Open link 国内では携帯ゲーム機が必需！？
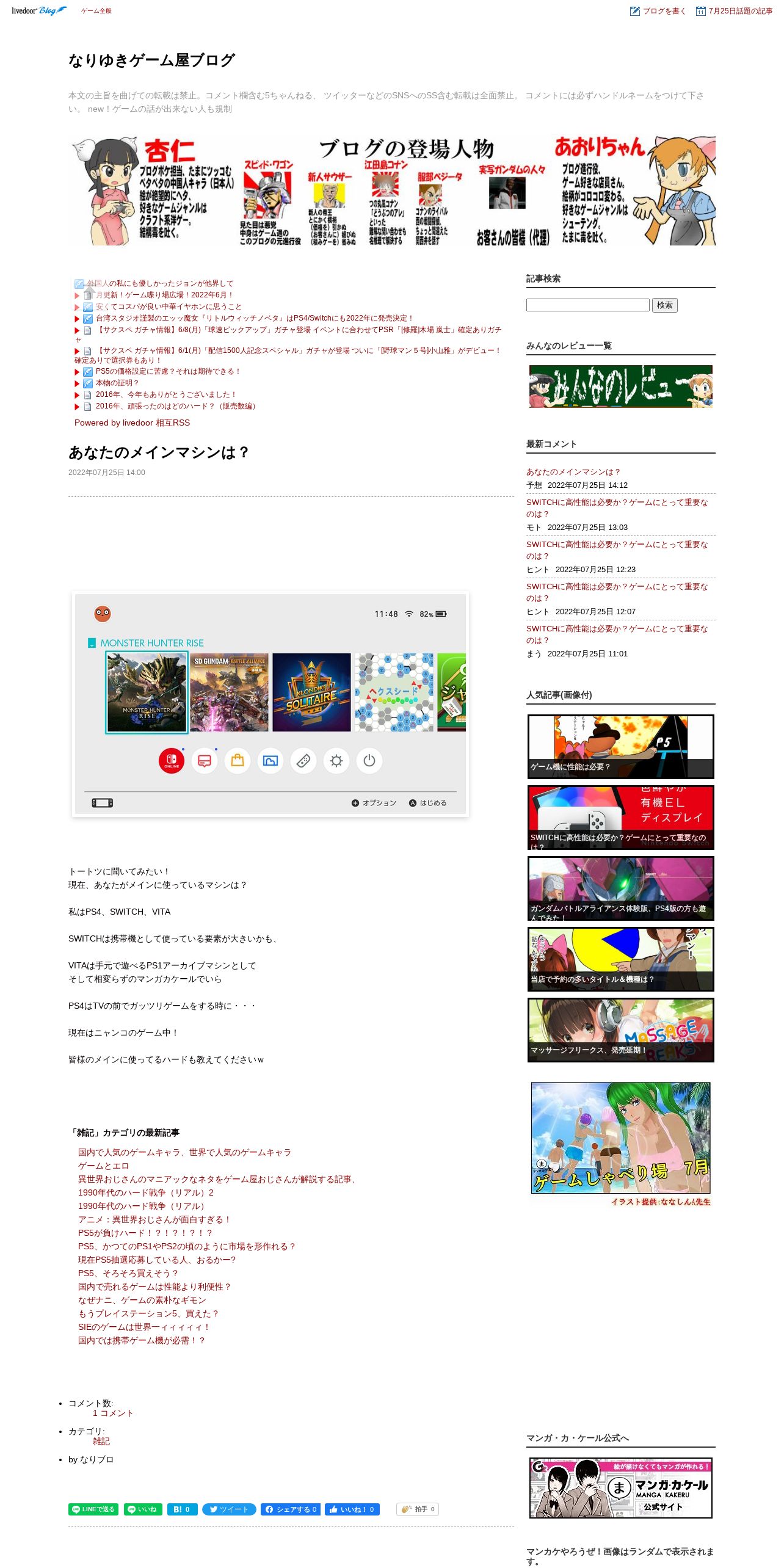 click(142, 1340)
